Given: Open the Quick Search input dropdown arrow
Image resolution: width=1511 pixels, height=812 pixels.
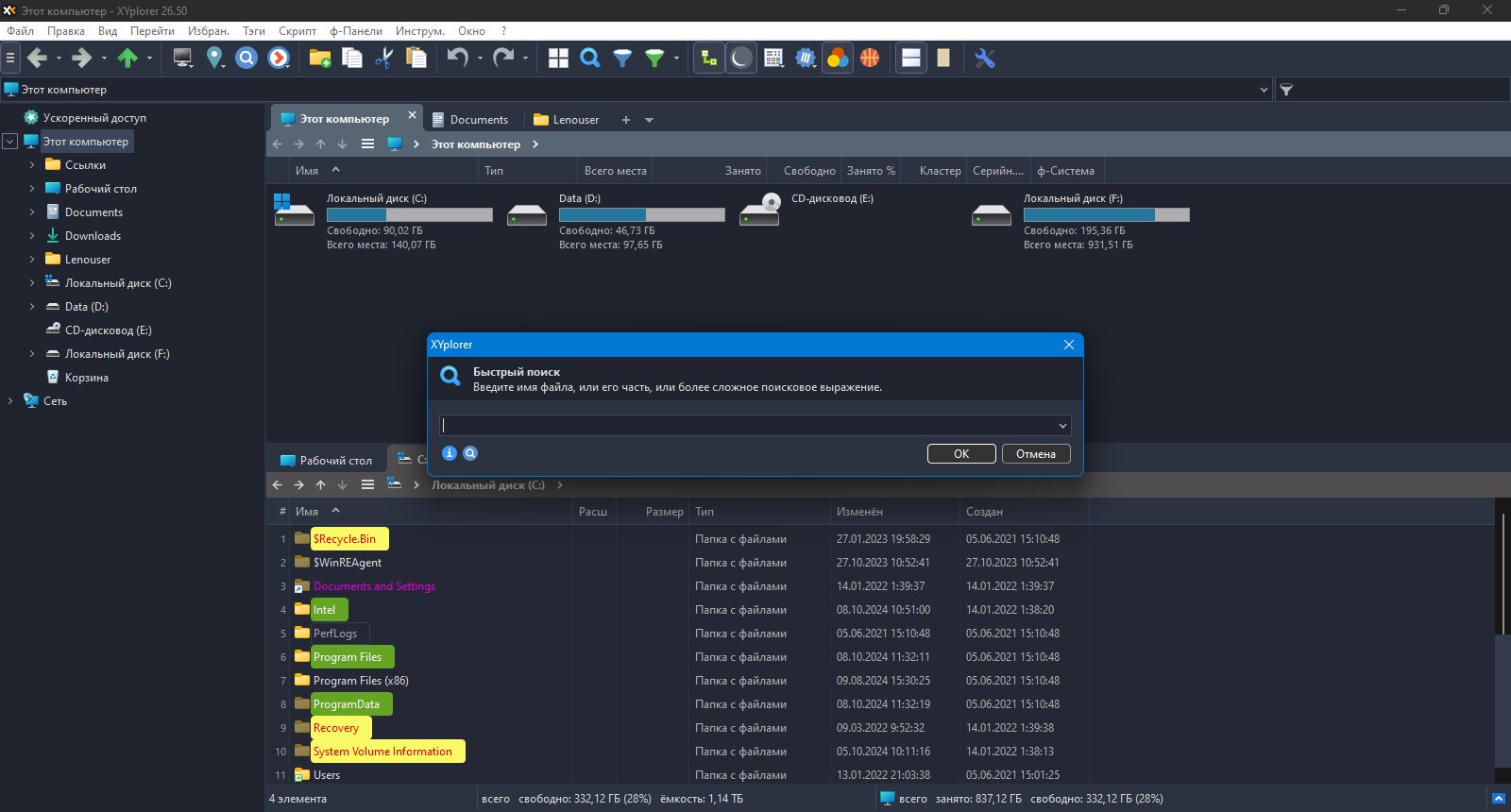Looking at the screenshot, I should [1062, 426].
